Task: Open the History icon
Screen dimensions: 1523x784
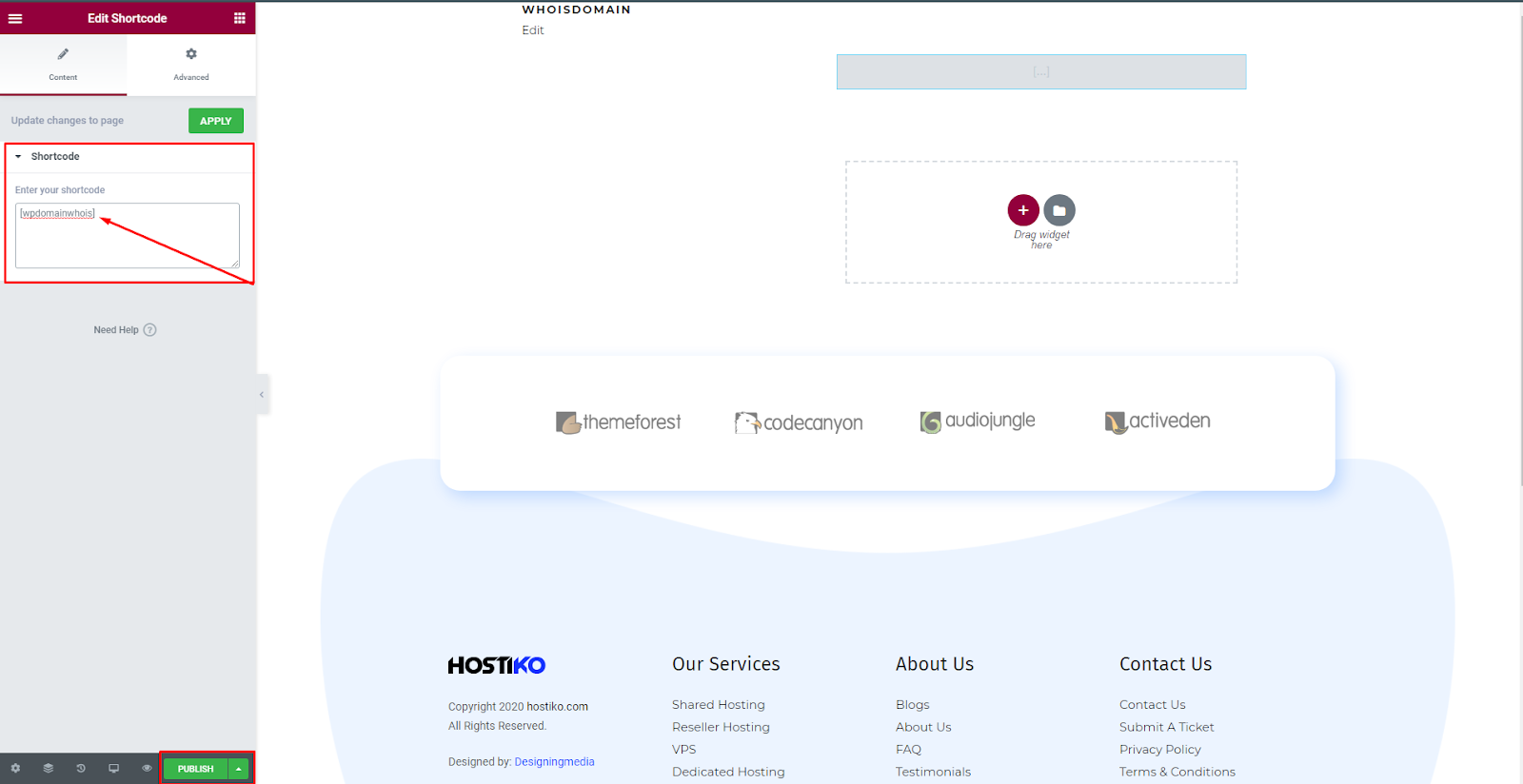Action: click(81, 768)
